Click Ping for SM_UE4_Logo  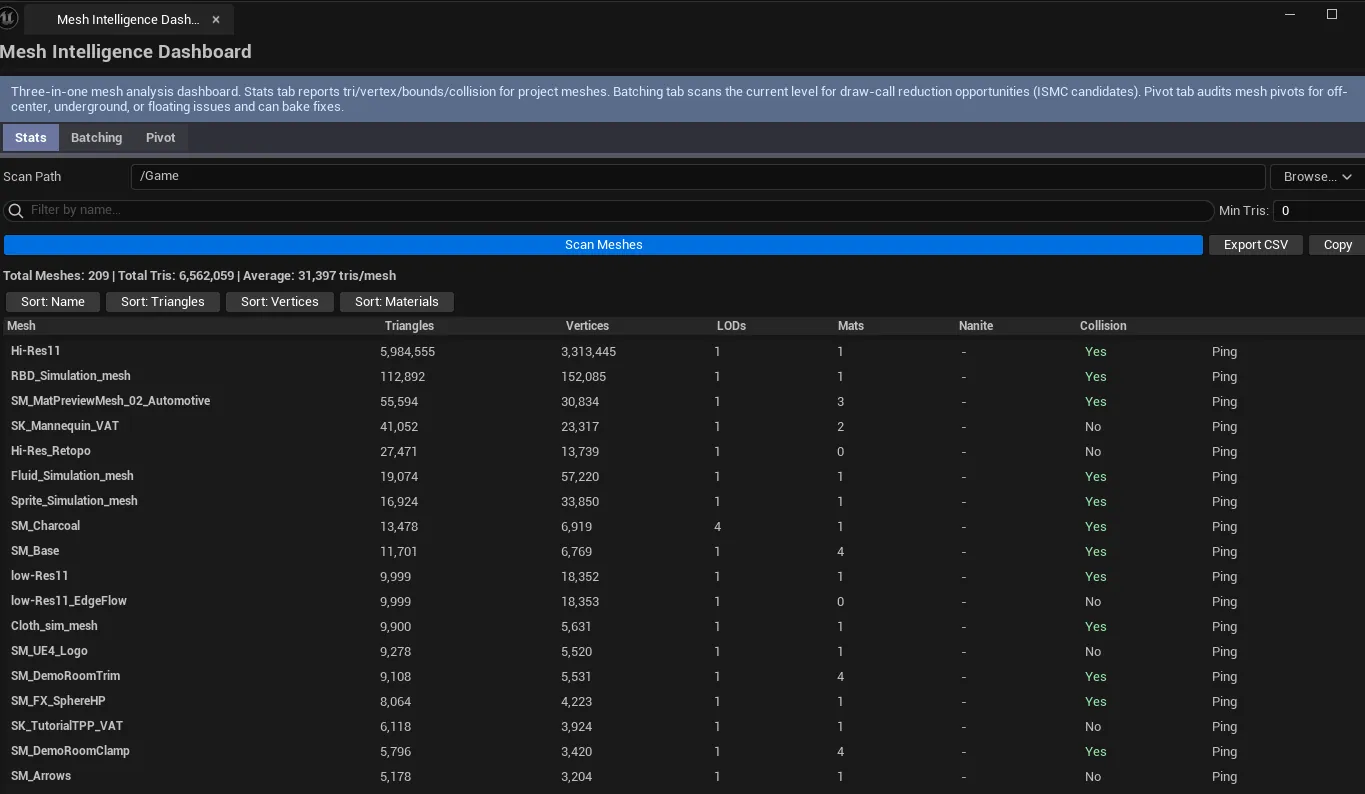(1224, 652)
